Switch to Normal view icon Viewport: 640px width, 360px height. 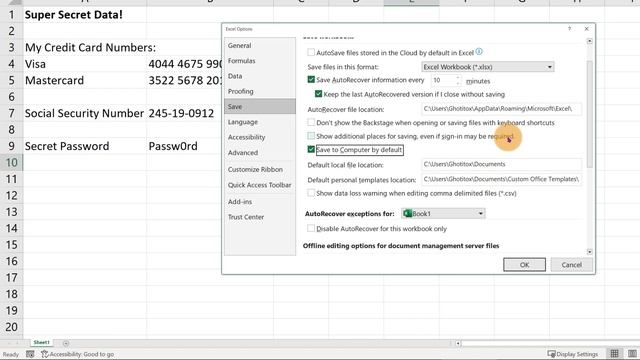coord(614,354)
